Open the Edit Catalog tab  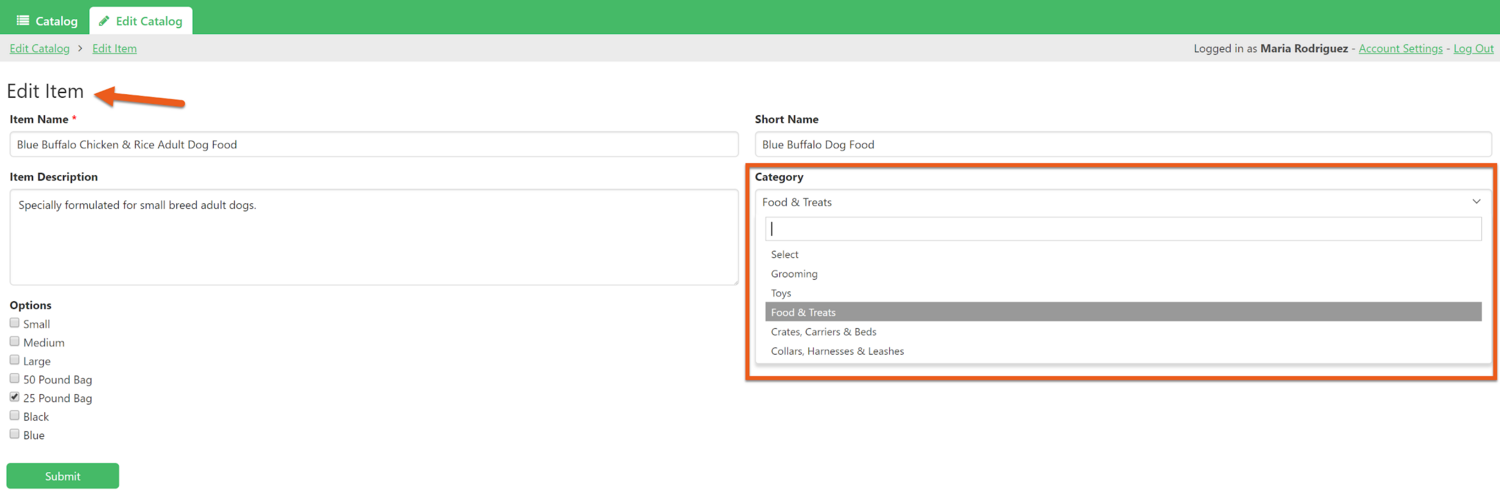coord(141,21)
